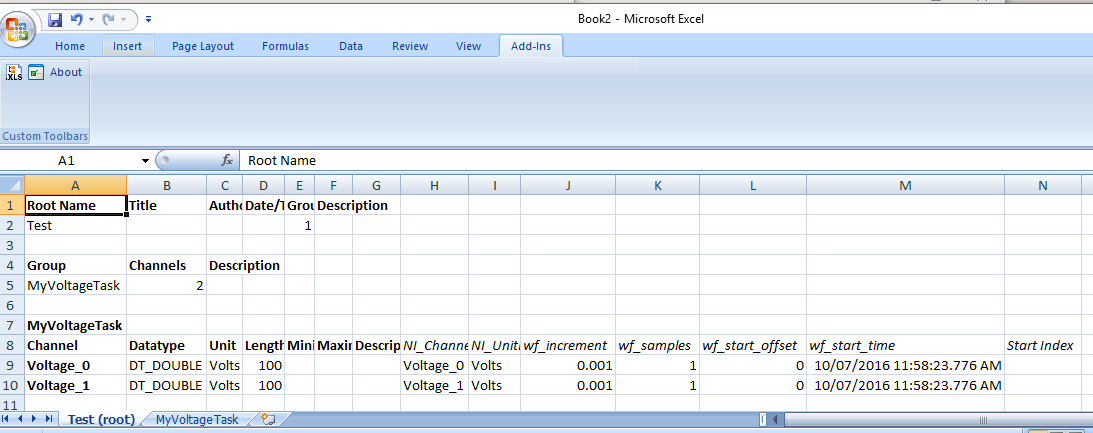
Task: Select the Datatype header cell
Action: click(166, 345)
